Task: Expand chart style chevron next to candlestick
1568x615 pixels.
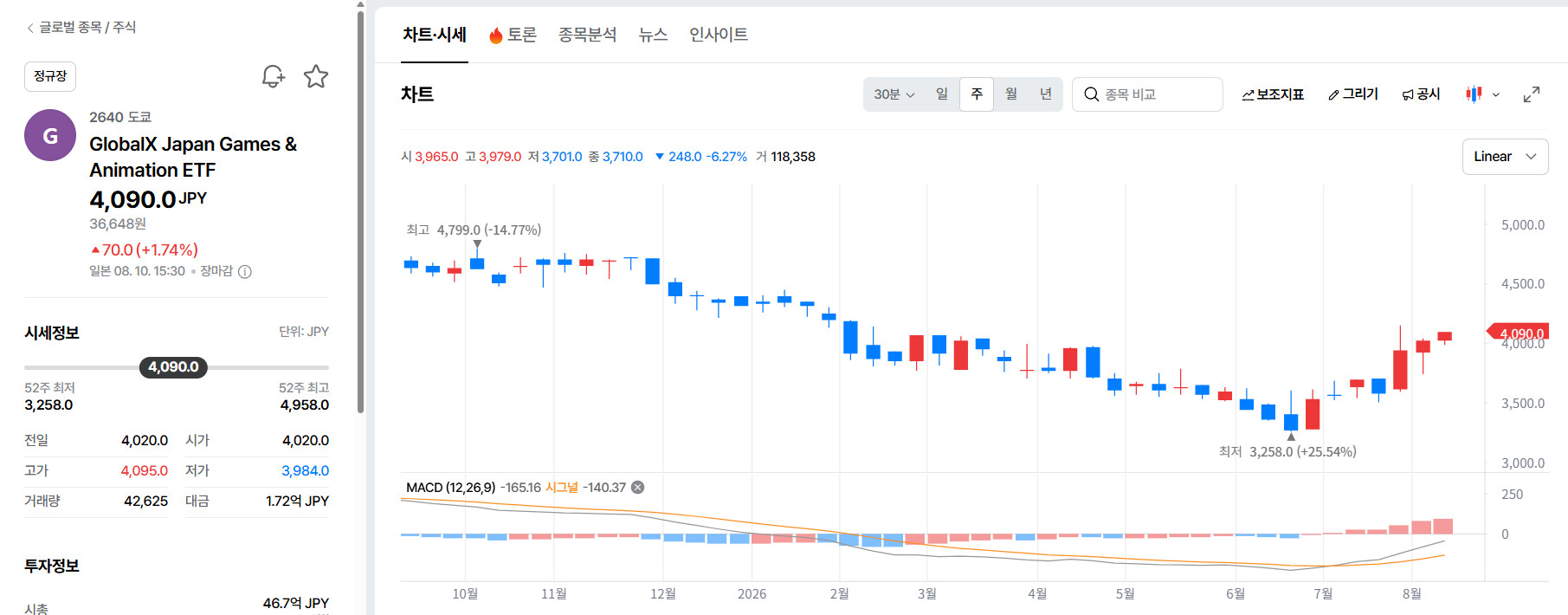Action: click(x=1496, y=94)
